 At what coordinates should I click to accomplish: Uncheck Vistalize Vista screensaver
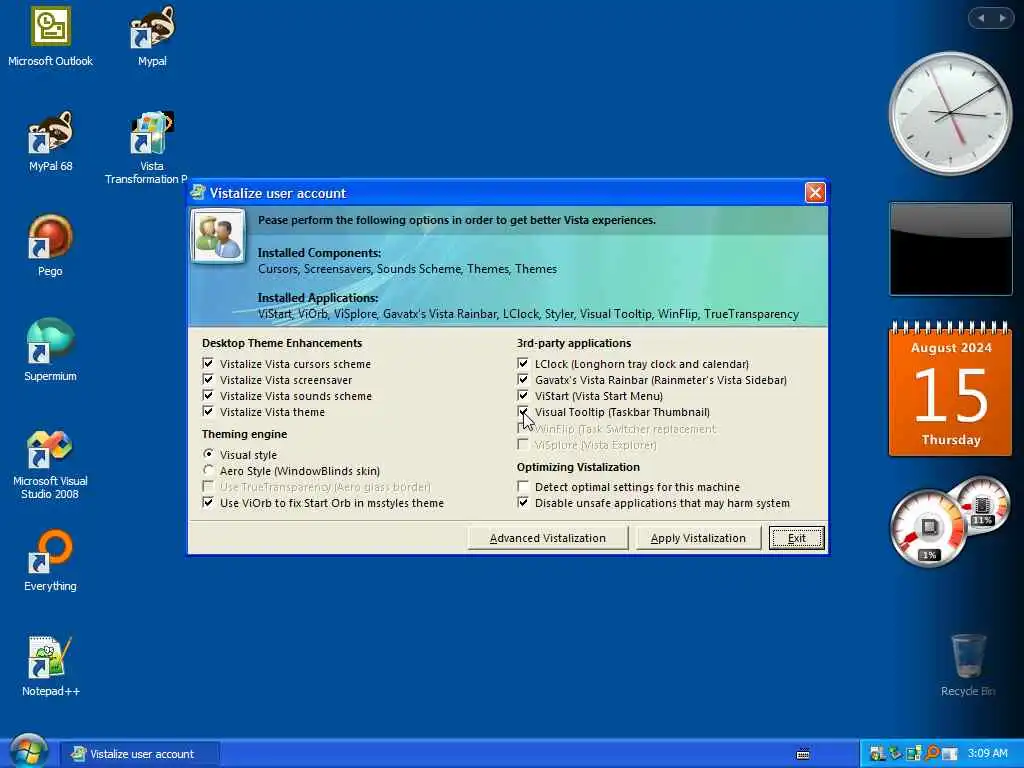[x=208, y=379]
